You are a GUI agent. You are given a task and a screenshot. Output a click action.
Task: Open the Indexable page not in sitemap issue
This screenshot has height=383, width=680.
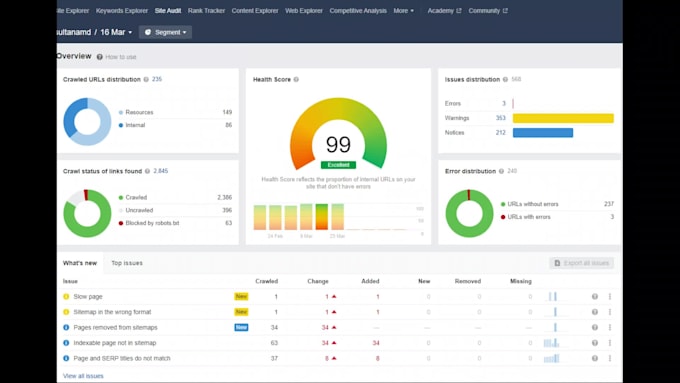pyautogui.click(x=114, y=343)
